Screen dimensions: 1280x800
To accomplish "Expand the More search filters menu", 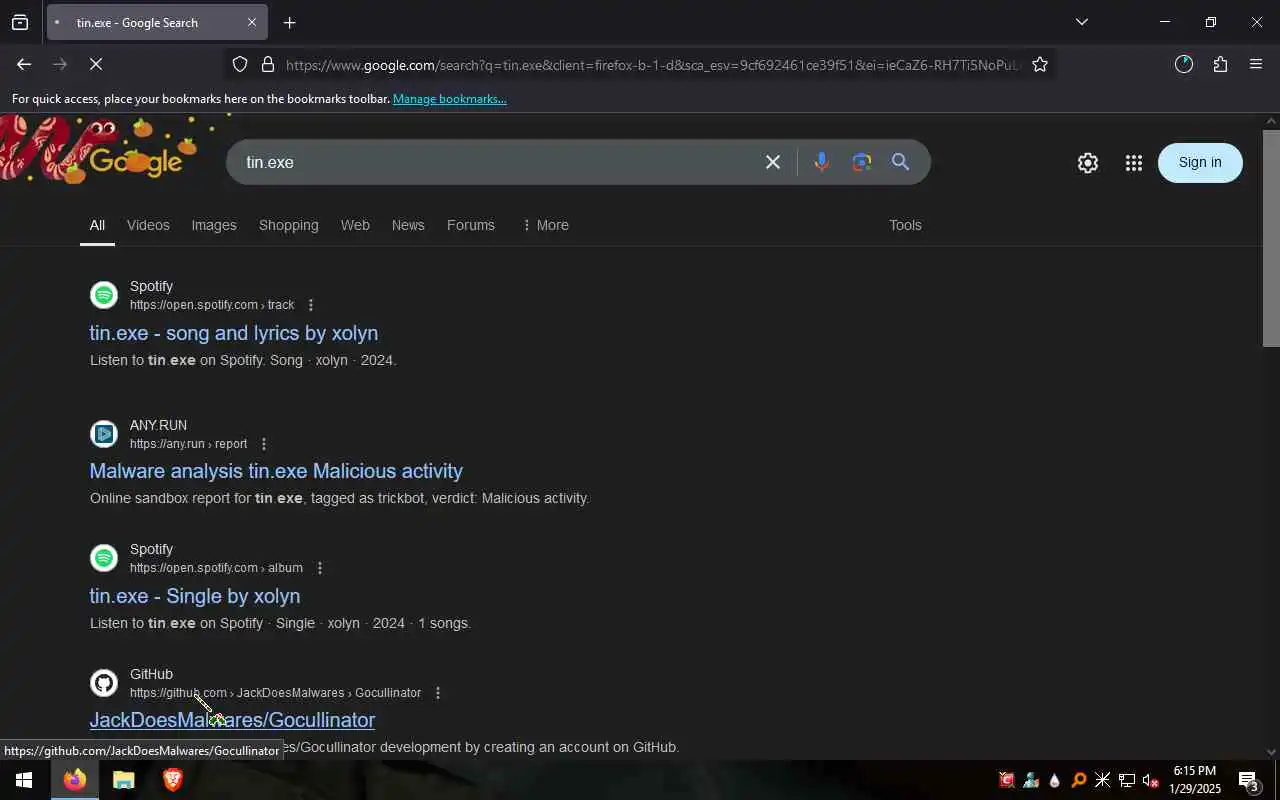I will point(545,225).
